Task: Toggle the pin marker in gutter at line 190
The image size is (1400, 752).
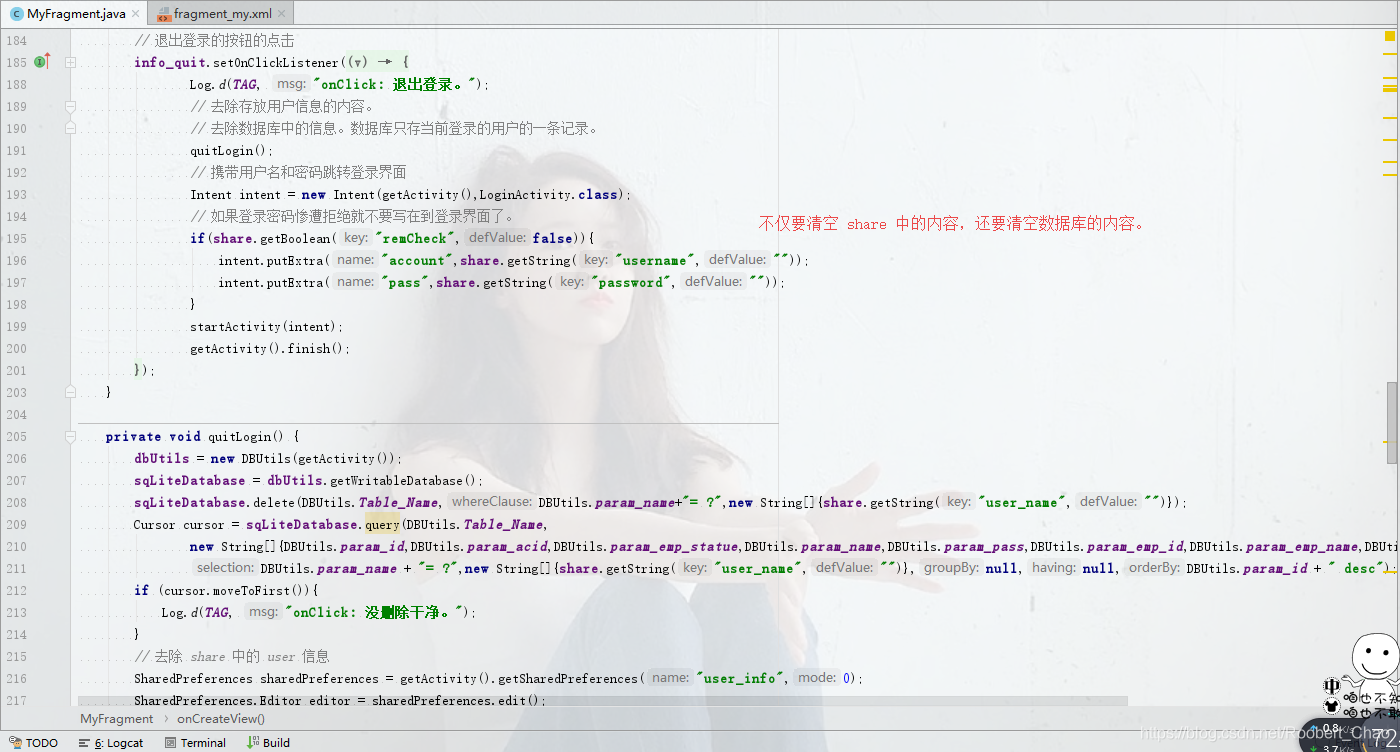Action: pos(70,128)
